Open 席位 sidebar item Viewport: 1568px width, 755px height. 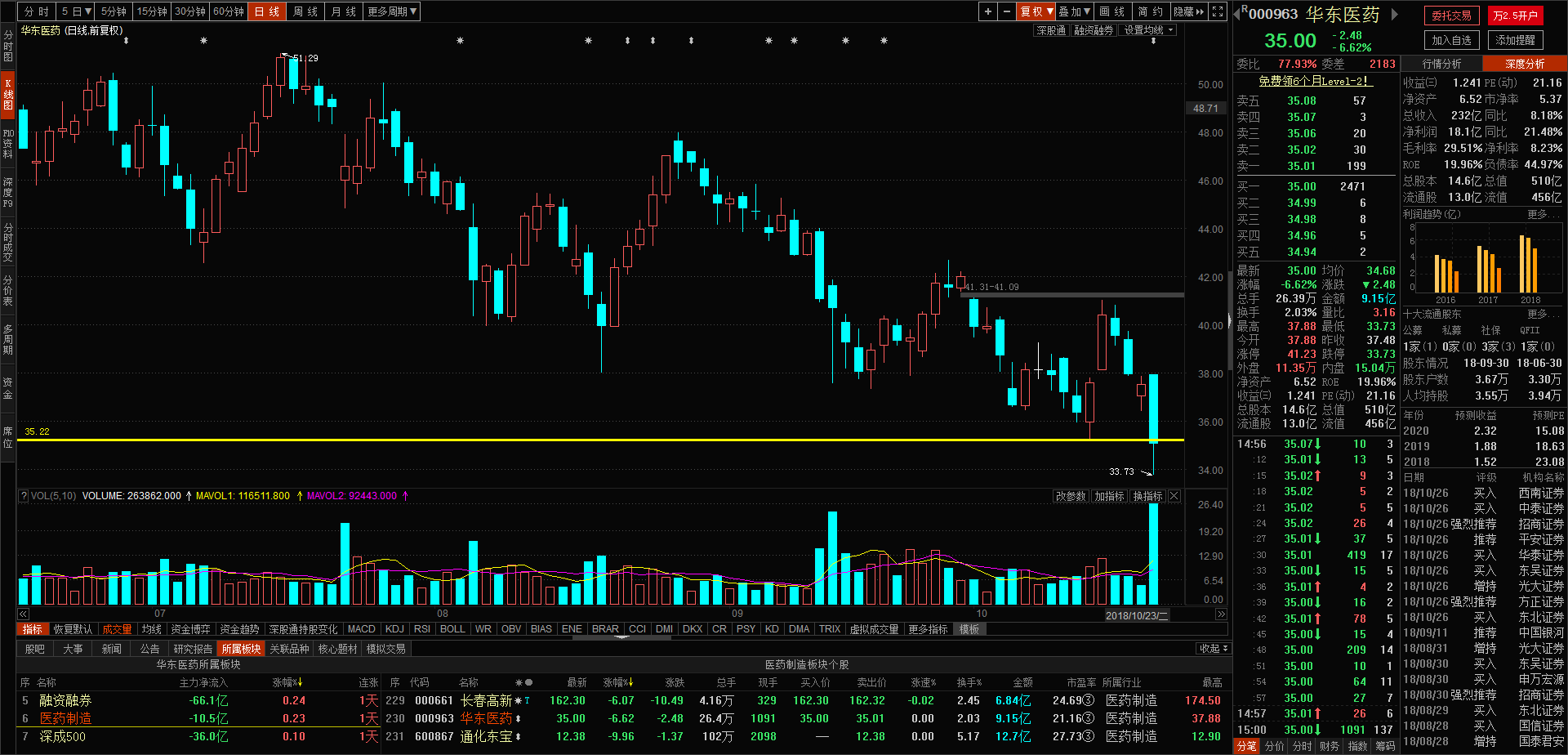coord(7,437)
